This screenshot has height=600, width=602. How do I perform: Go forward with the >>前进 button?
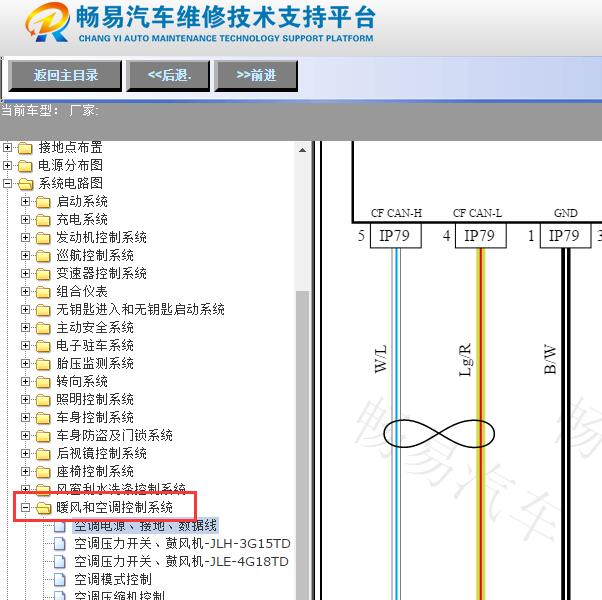(256, 75)
